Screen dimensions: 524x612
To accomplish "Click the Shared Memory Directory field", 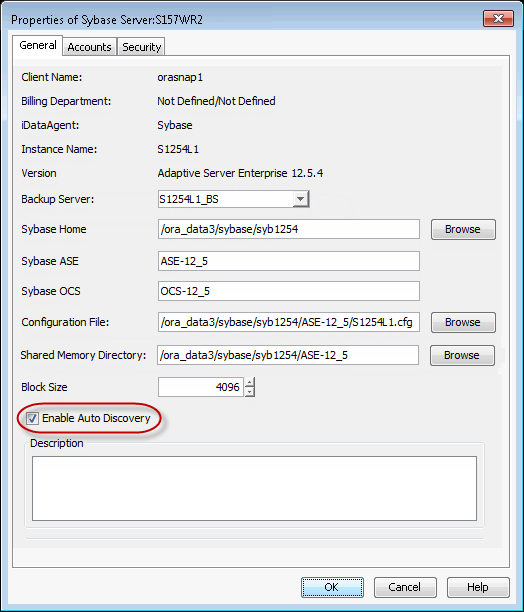I will point(288,355).
